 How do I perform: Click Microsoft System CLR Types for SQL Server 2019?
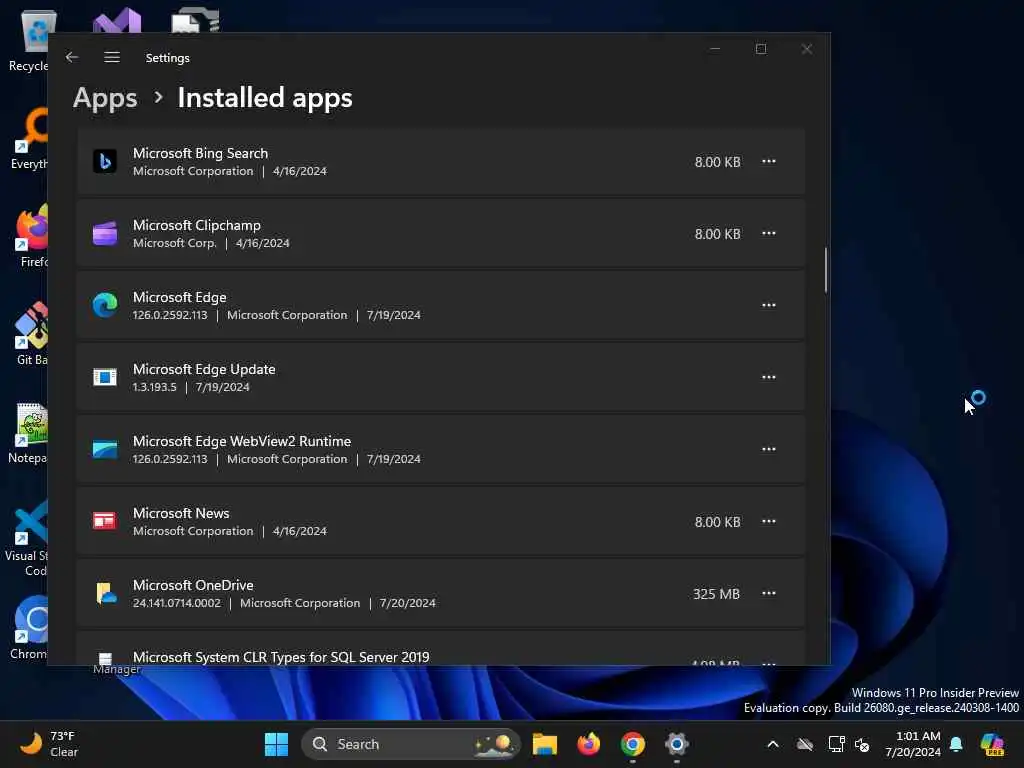tap(281, 657)
